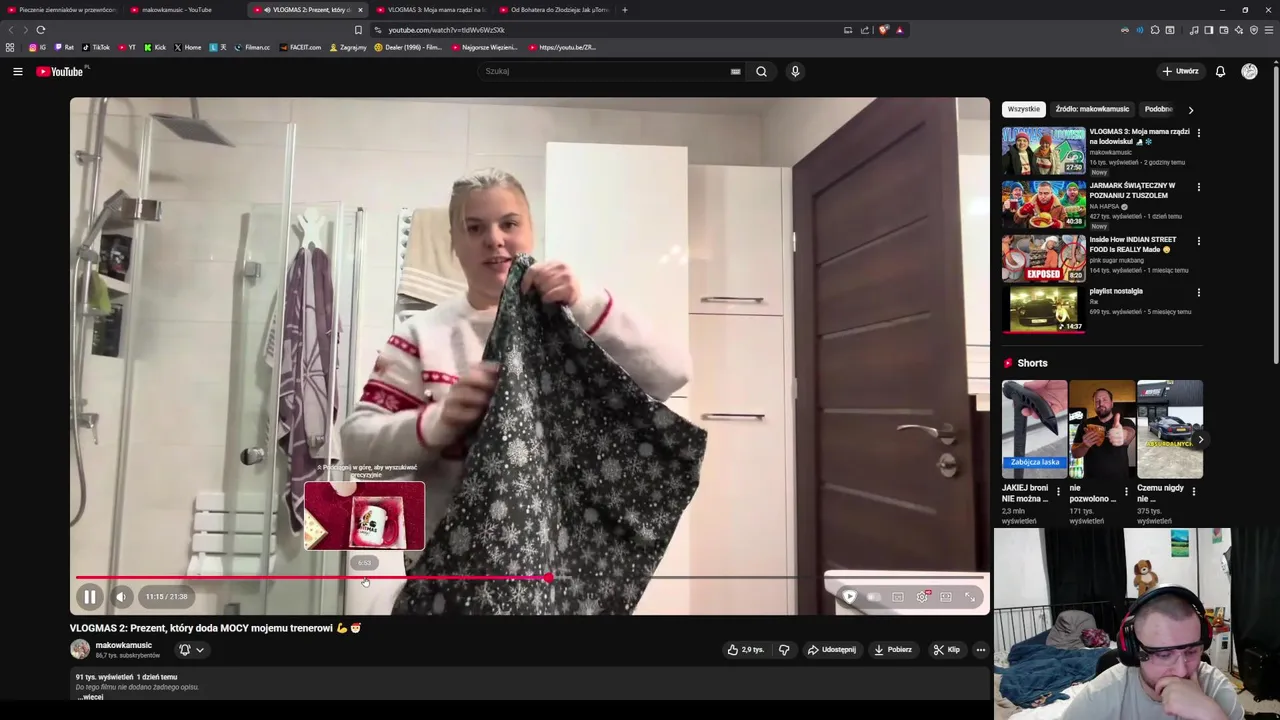The height and width of the screenshot is (720, 1280).
Task: Create a clip with Klip button
Action: pyautogui.click(x=946, y=650)
